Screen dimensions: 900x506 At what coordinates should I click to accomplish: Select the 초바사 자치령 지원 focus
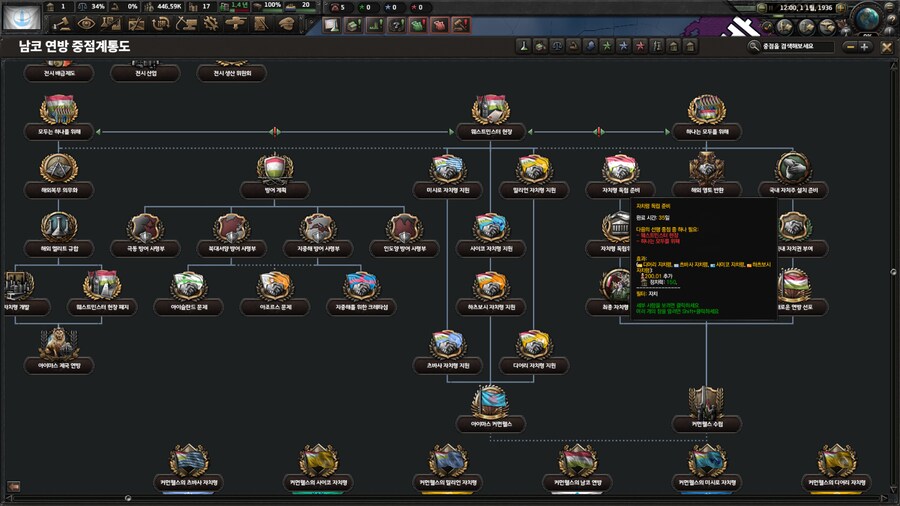(447, 345)
